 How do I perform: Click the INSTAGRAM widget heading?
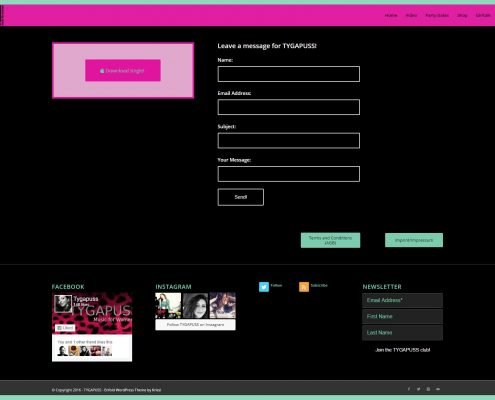173,287
